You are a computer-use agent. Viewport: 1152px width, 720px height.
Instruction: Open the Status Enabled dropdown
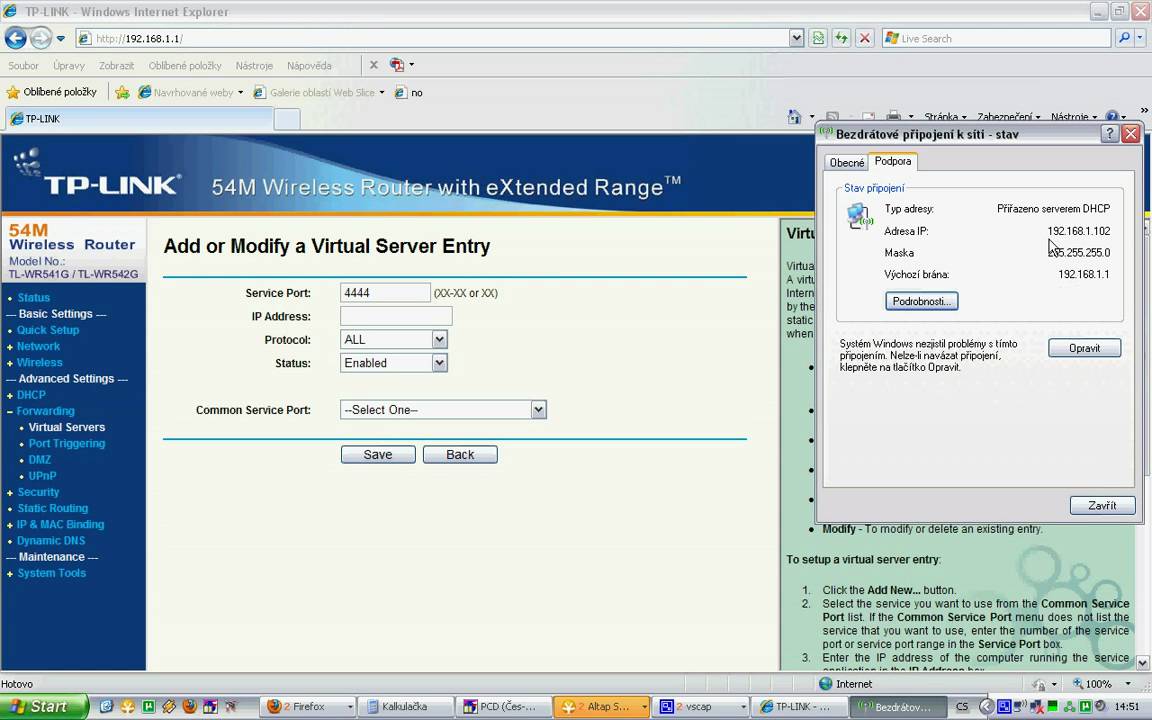pos(394,363)
